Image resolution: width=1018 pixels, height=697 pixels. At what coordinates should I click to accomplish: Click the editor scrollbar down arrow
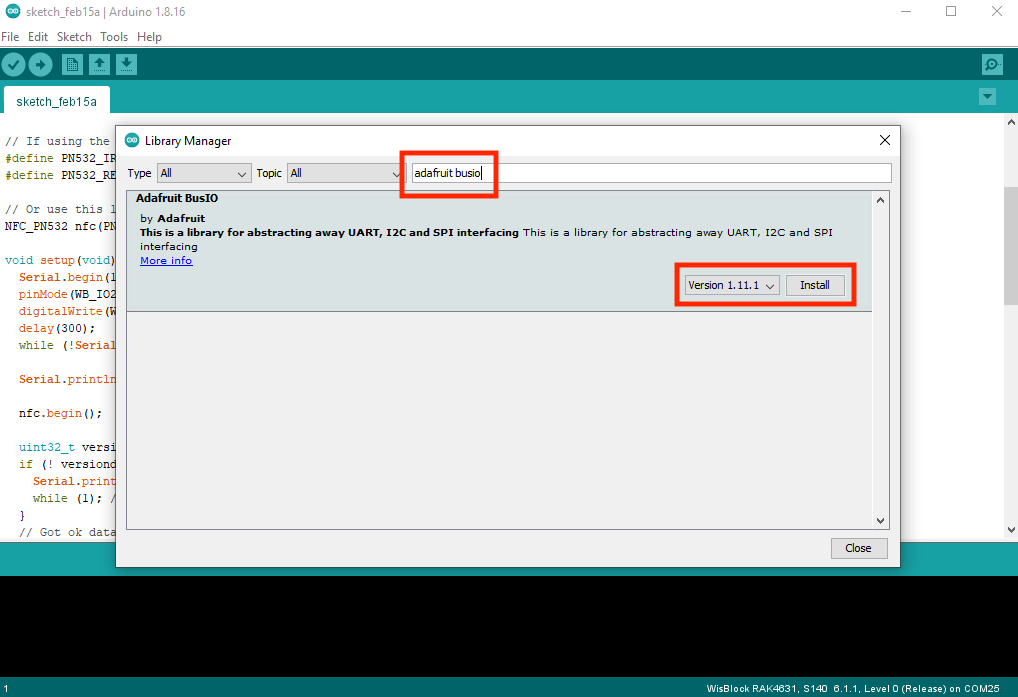(x=1011, y=530)
